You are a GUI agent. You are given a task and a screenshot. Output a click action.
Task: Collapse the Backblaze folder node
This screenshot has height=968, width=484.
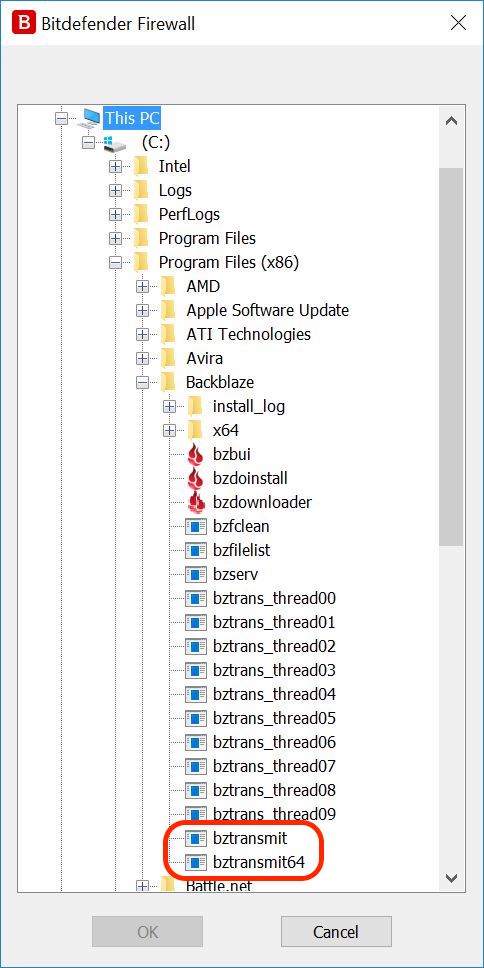pyautogui.click(x=143, y=383)
